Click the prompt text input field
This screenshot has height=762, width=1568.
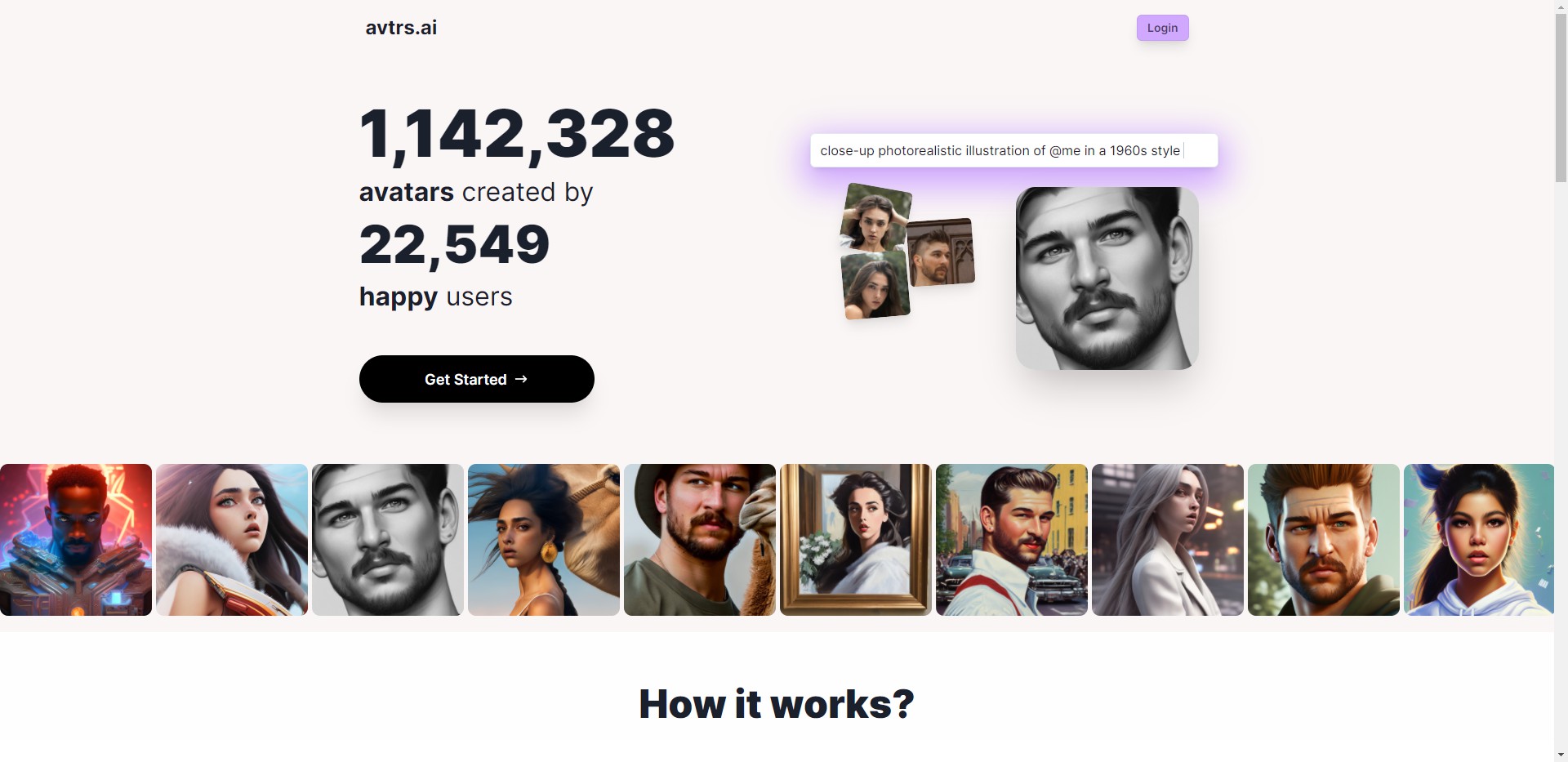[x=1013, y=150]
